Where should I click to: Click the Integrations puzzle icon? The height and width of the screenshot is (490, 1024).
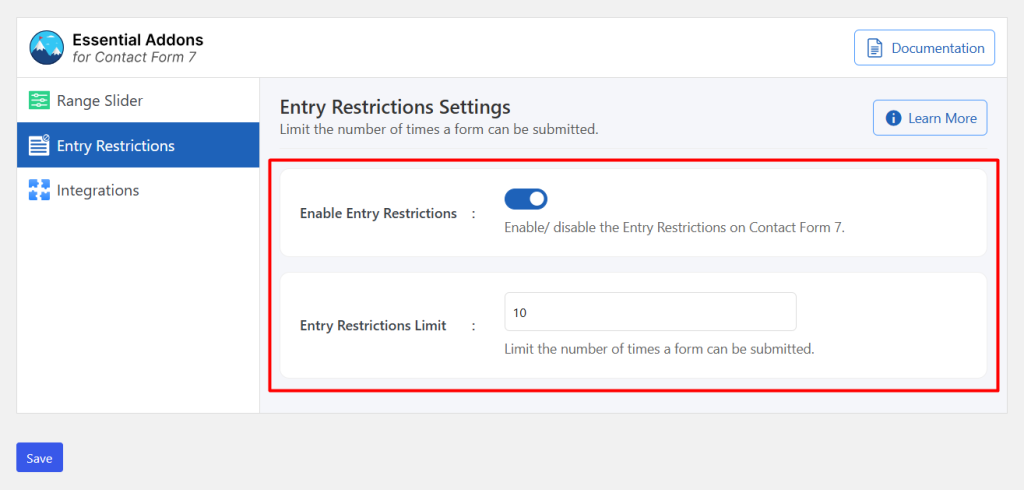39,190
